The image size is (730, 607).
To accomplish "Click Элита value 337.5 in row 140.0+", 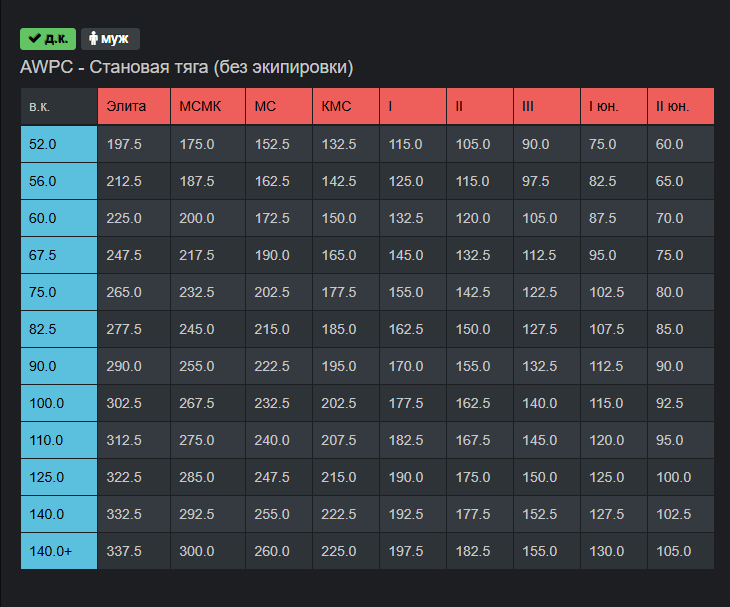I will click(134, 551).
